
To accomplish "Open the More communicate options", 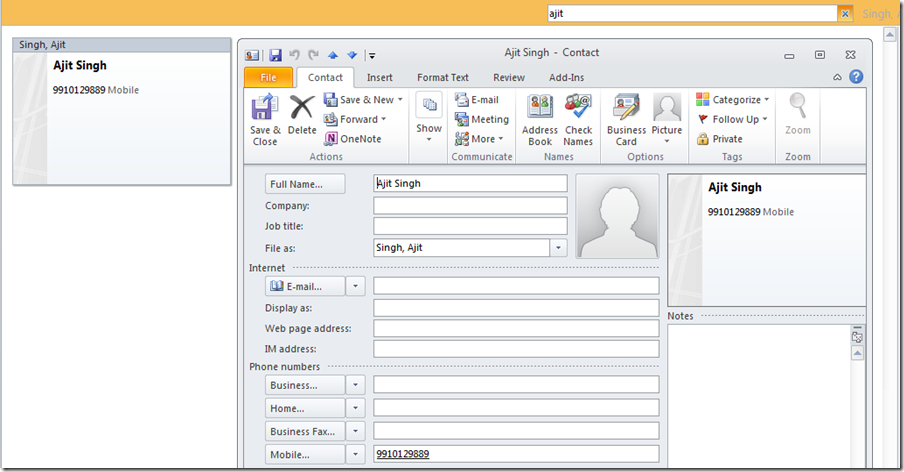I will 479,139.
